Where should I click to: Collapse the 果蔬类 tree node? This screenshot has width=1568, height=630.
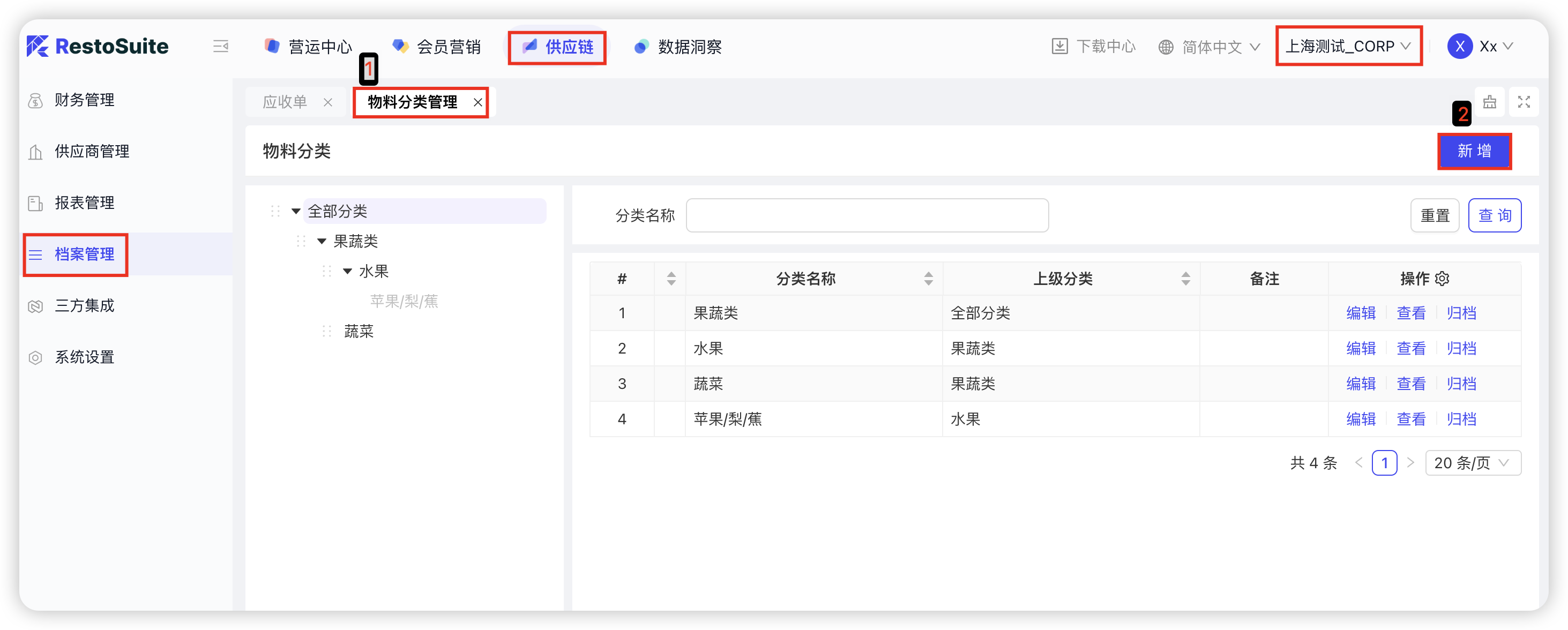[x=322, y=241]
